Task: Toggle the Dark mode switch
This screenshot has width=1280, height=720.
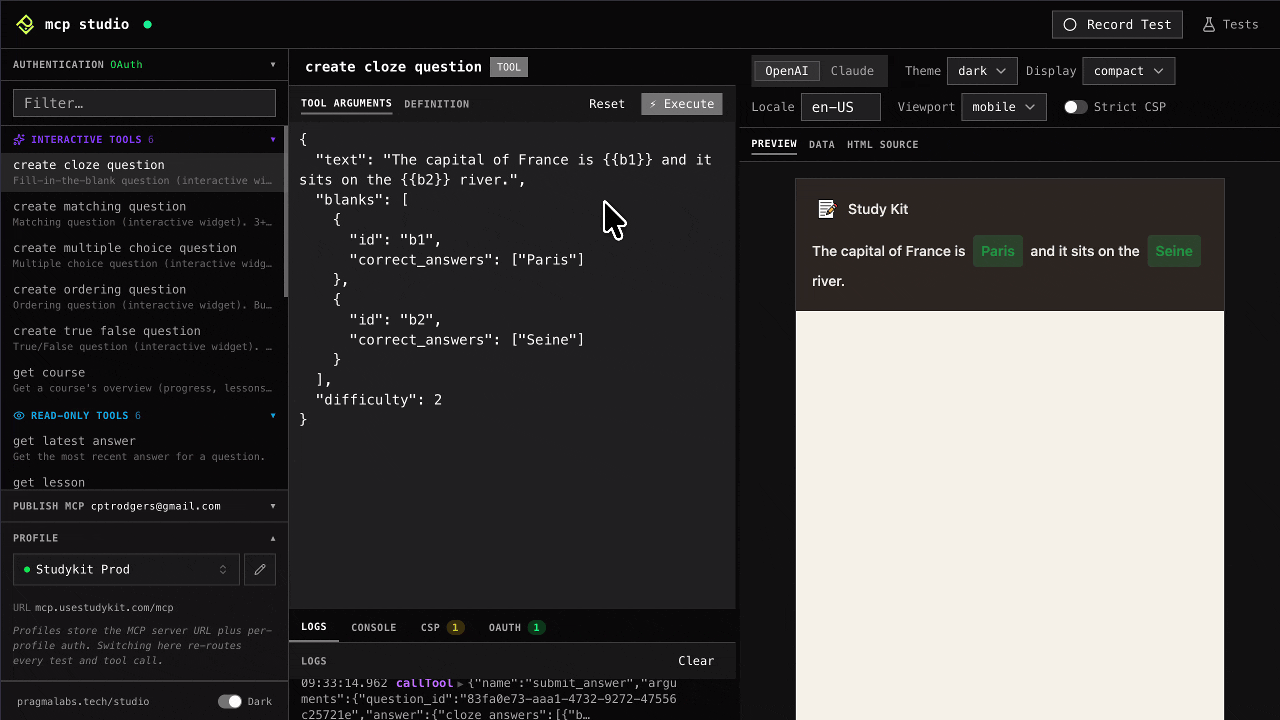Action: click(x=230, y=702)
